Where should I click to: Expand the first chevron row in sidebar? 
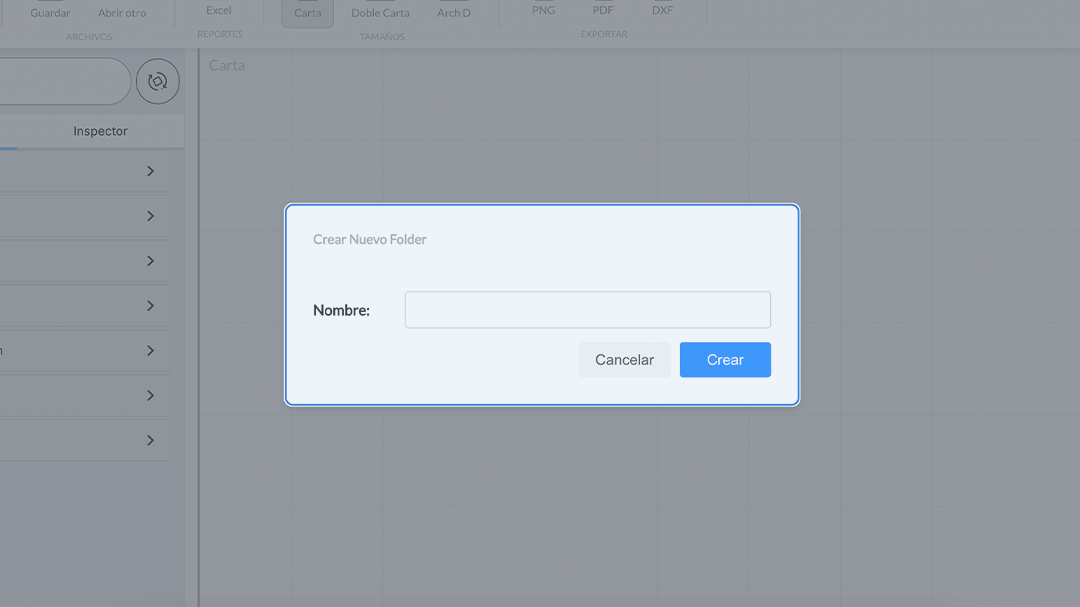click(x=150, y=171)
